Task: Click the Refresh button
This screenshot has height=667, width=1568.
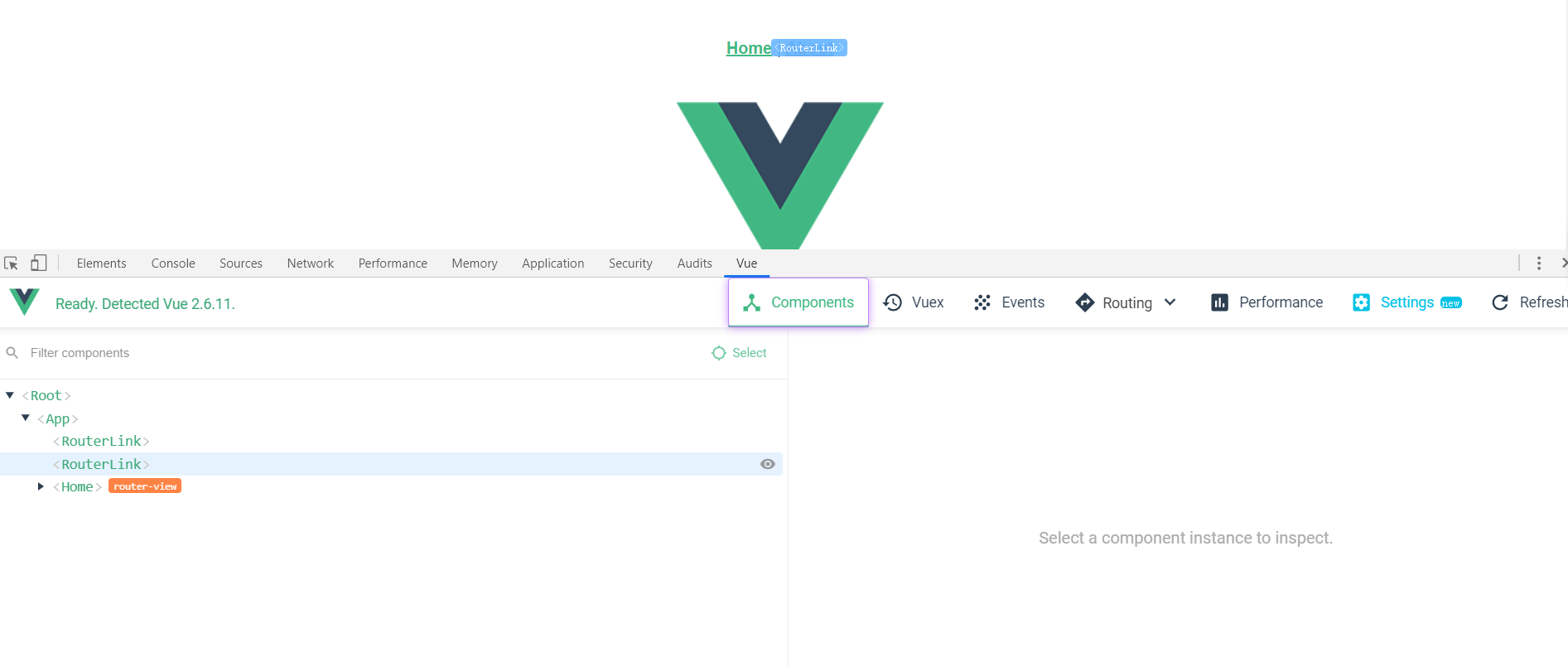Action: point(1528,302)
